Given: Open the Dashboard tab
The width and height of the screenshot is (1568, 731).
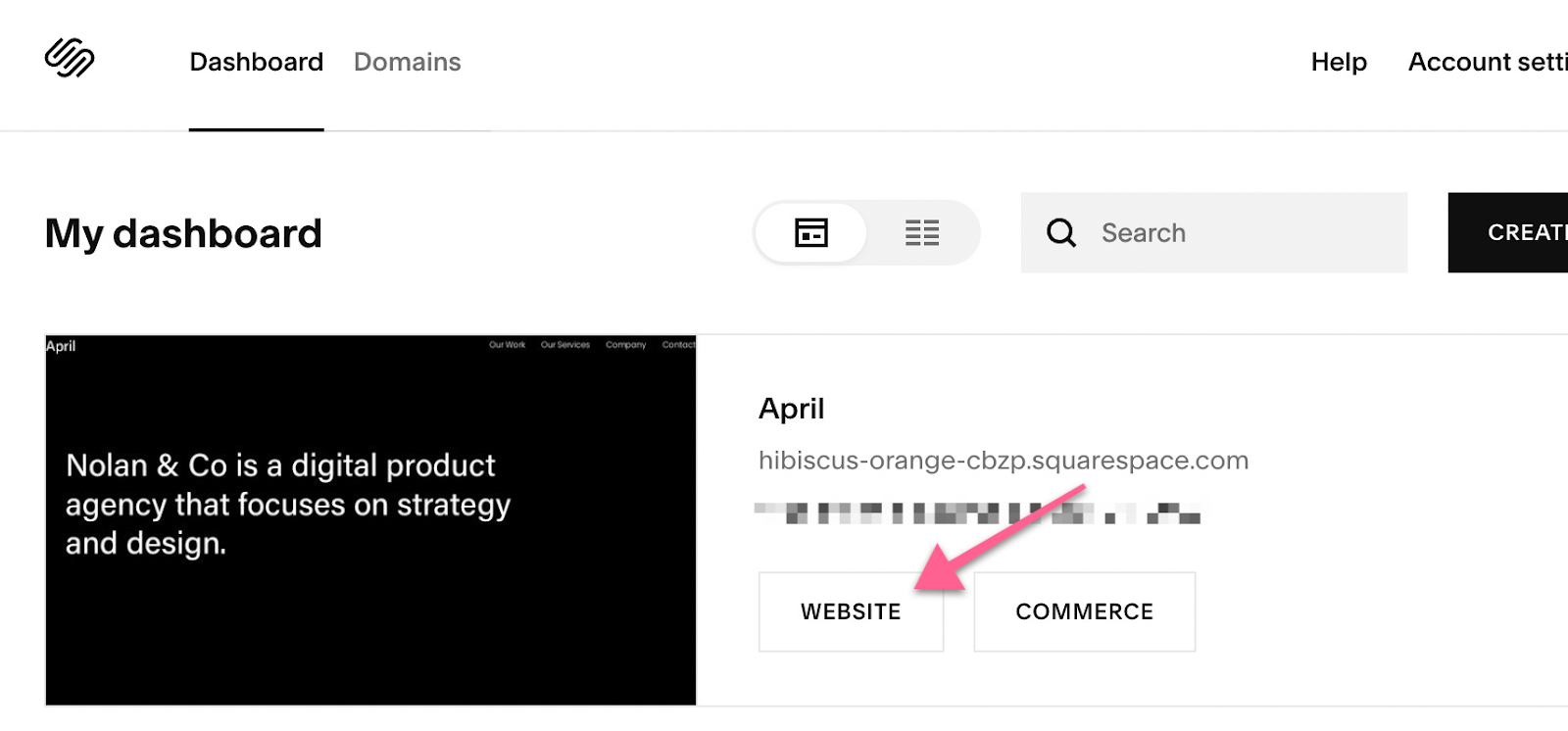Looking at the screenshot, I should [256, 62].
